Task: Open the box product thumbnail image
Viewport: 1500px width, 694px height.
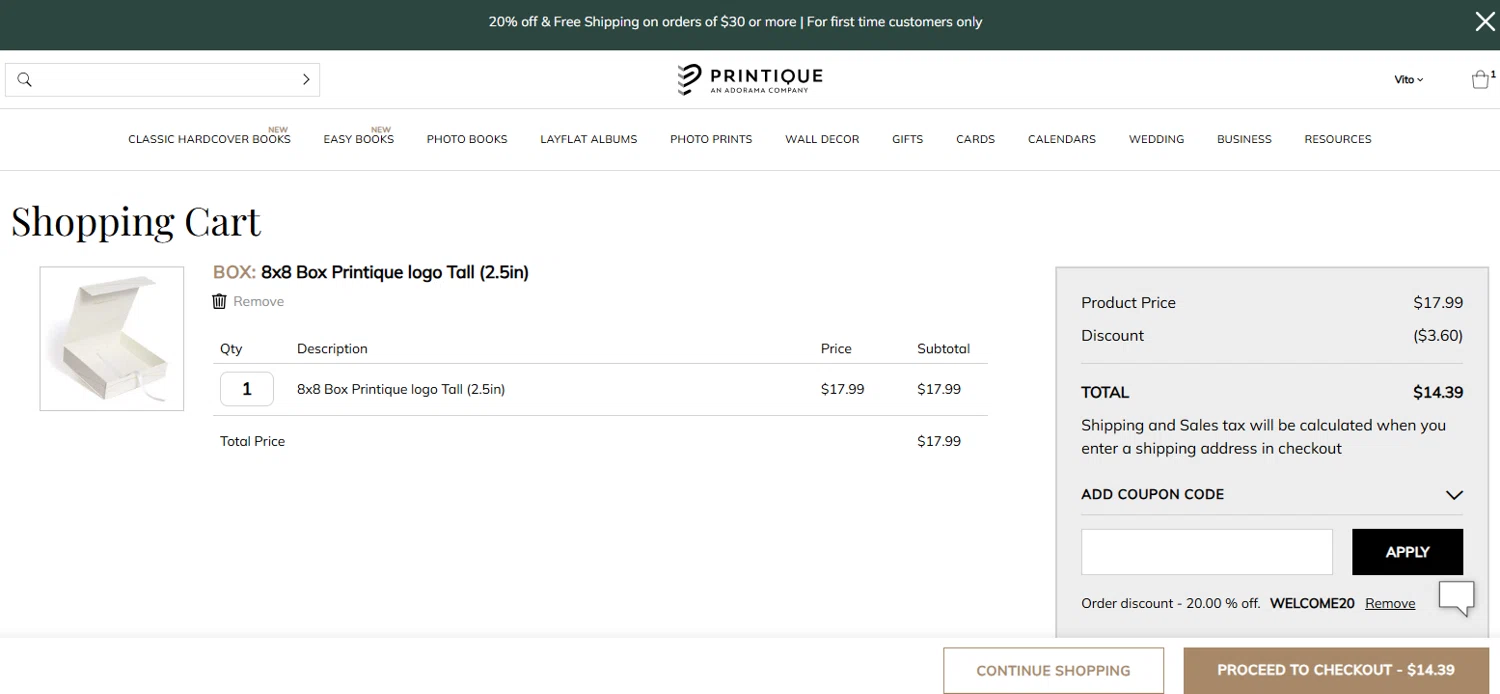Action: click(x=112, y=338)
